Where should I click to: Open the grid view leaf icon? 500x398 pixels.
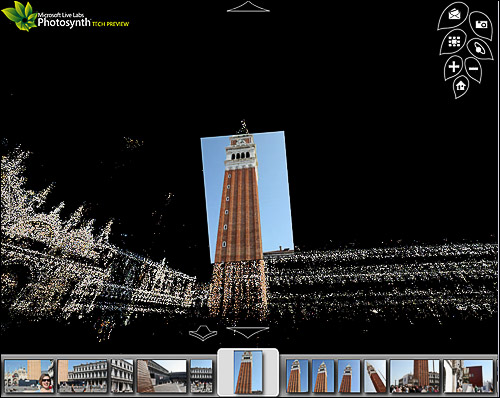point(454,42)
